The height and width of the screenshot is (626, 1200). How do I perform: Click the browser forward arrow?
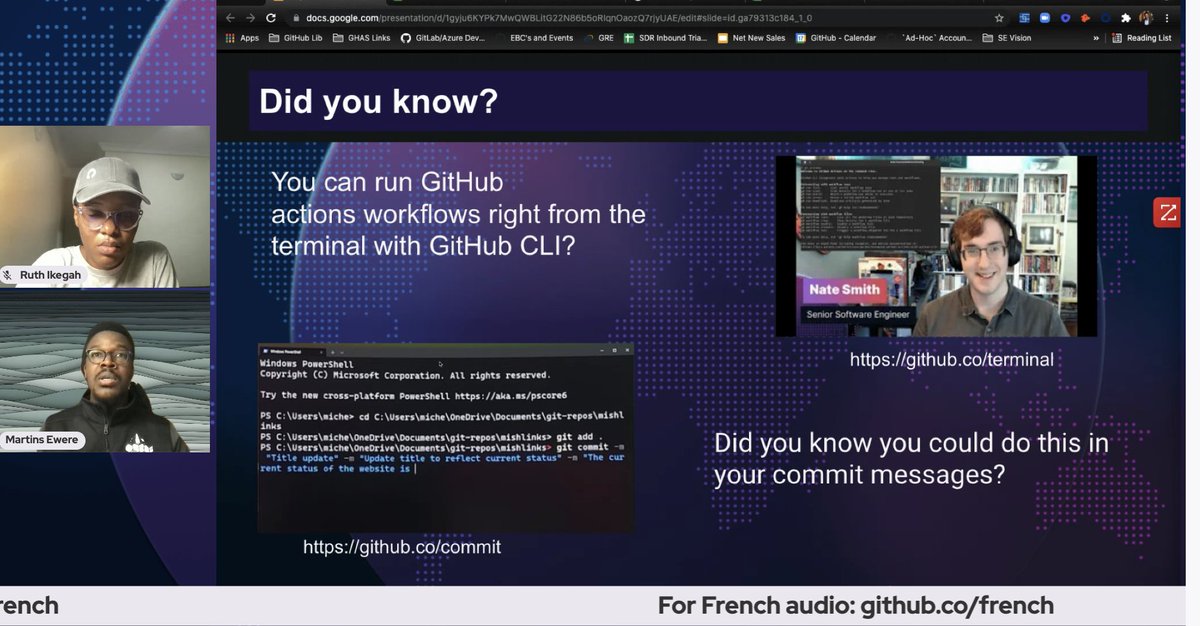pyautogui.click(x=250, y=18)
